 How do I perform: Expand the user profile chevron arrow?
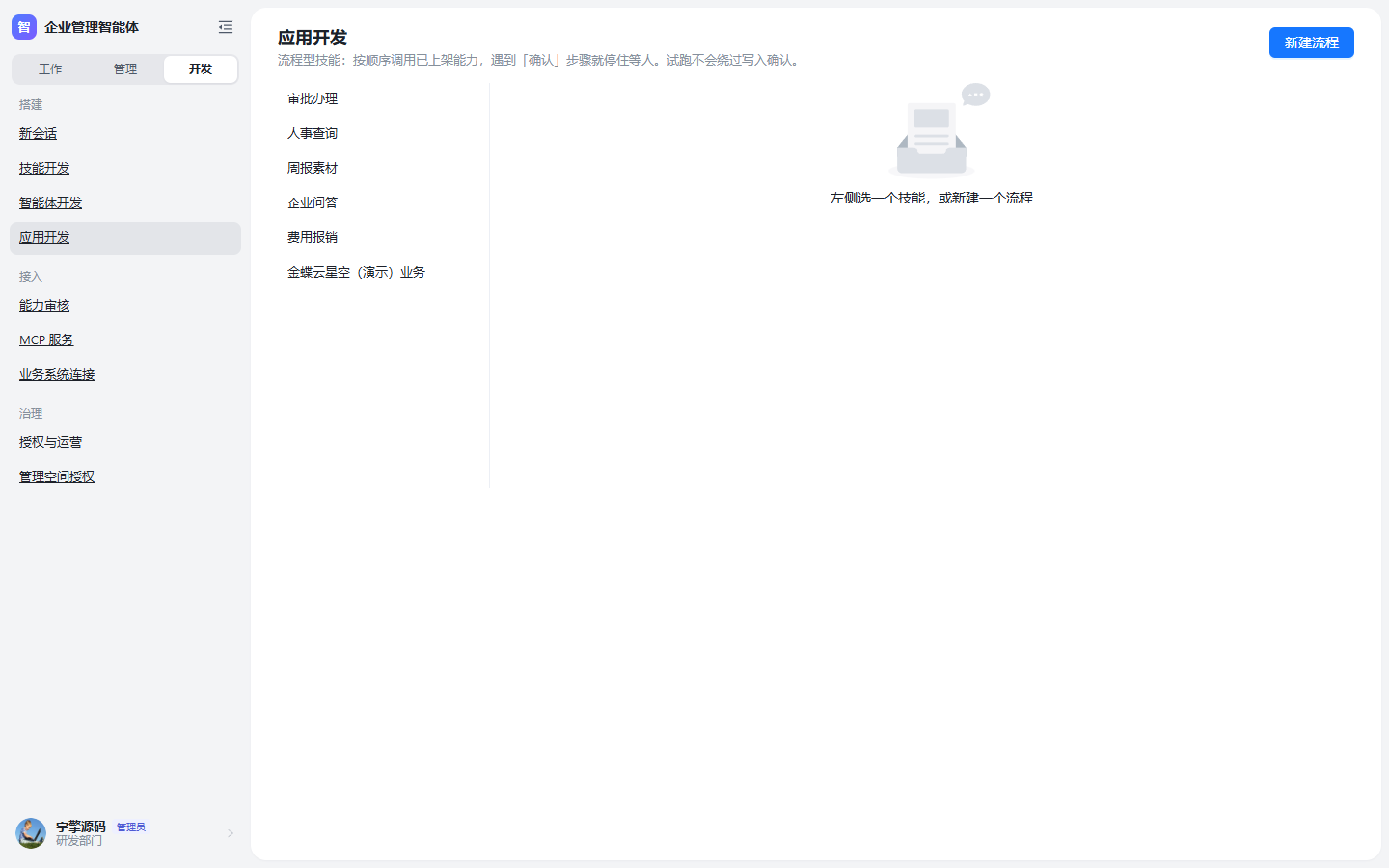click(x=231, y=833)
